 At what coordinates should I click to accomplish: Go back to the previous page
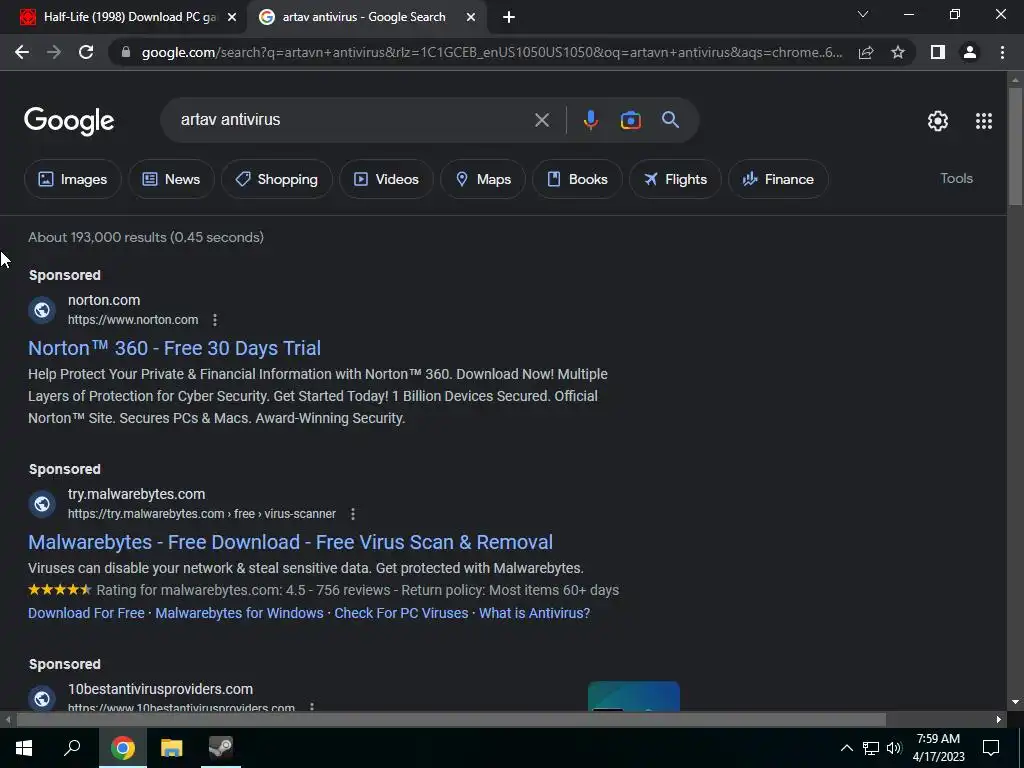[x=22, y=52]
